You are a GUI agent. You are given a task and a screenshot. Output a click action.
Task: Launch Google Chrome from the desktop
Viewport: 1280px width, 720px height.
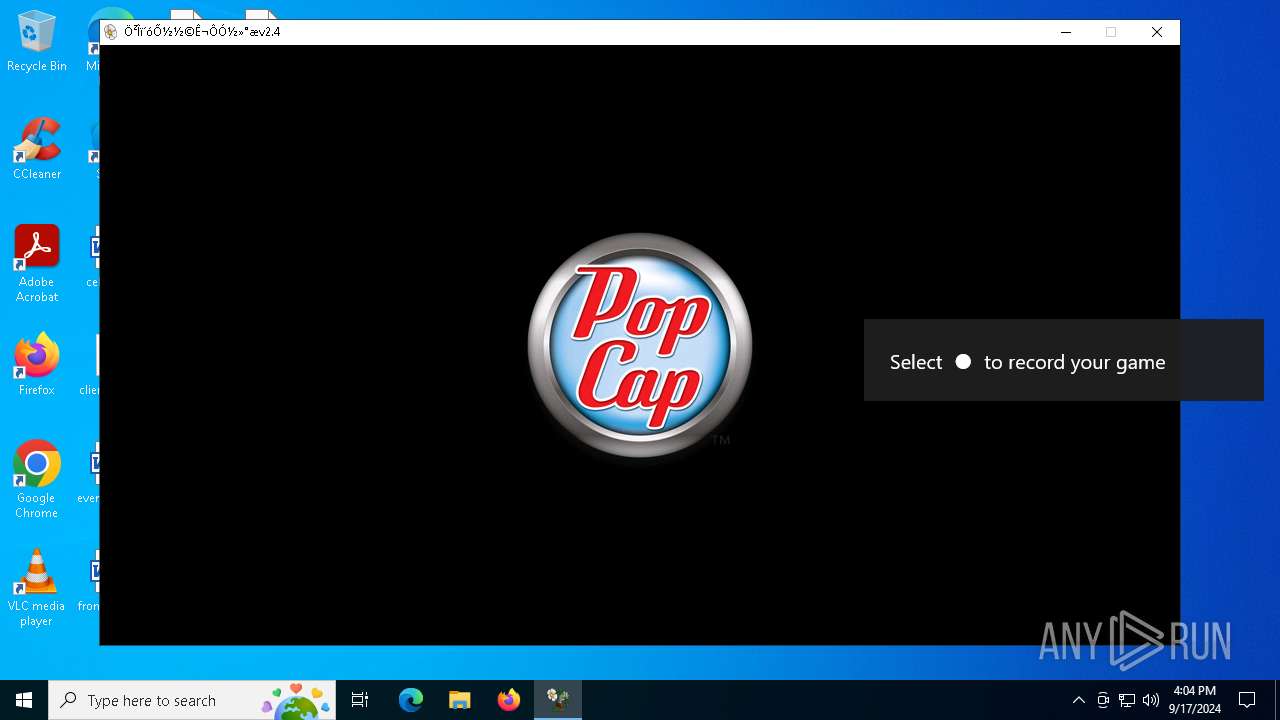point(37,480)
